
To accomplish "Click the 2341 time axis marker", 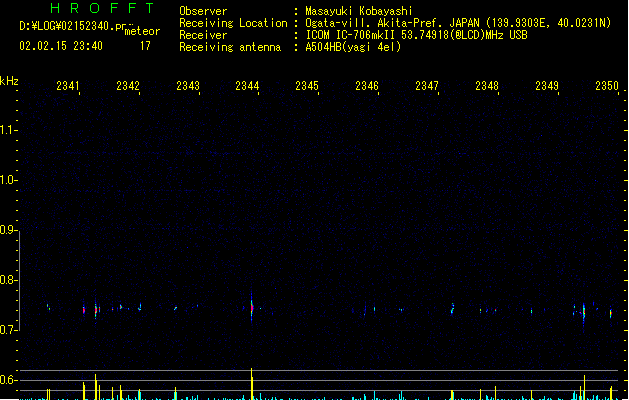I will (x=68, y=86).
